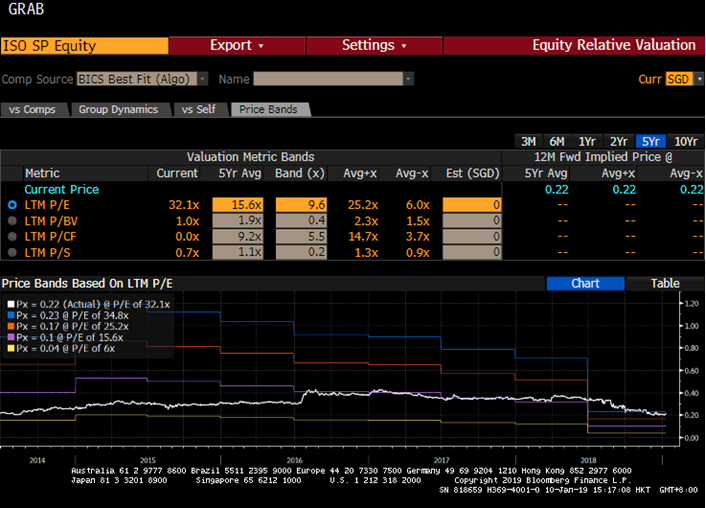The image size is (706, 508).
Task: Edit the LTM P/BV Est (SGD) field
Action: [472, 220]
